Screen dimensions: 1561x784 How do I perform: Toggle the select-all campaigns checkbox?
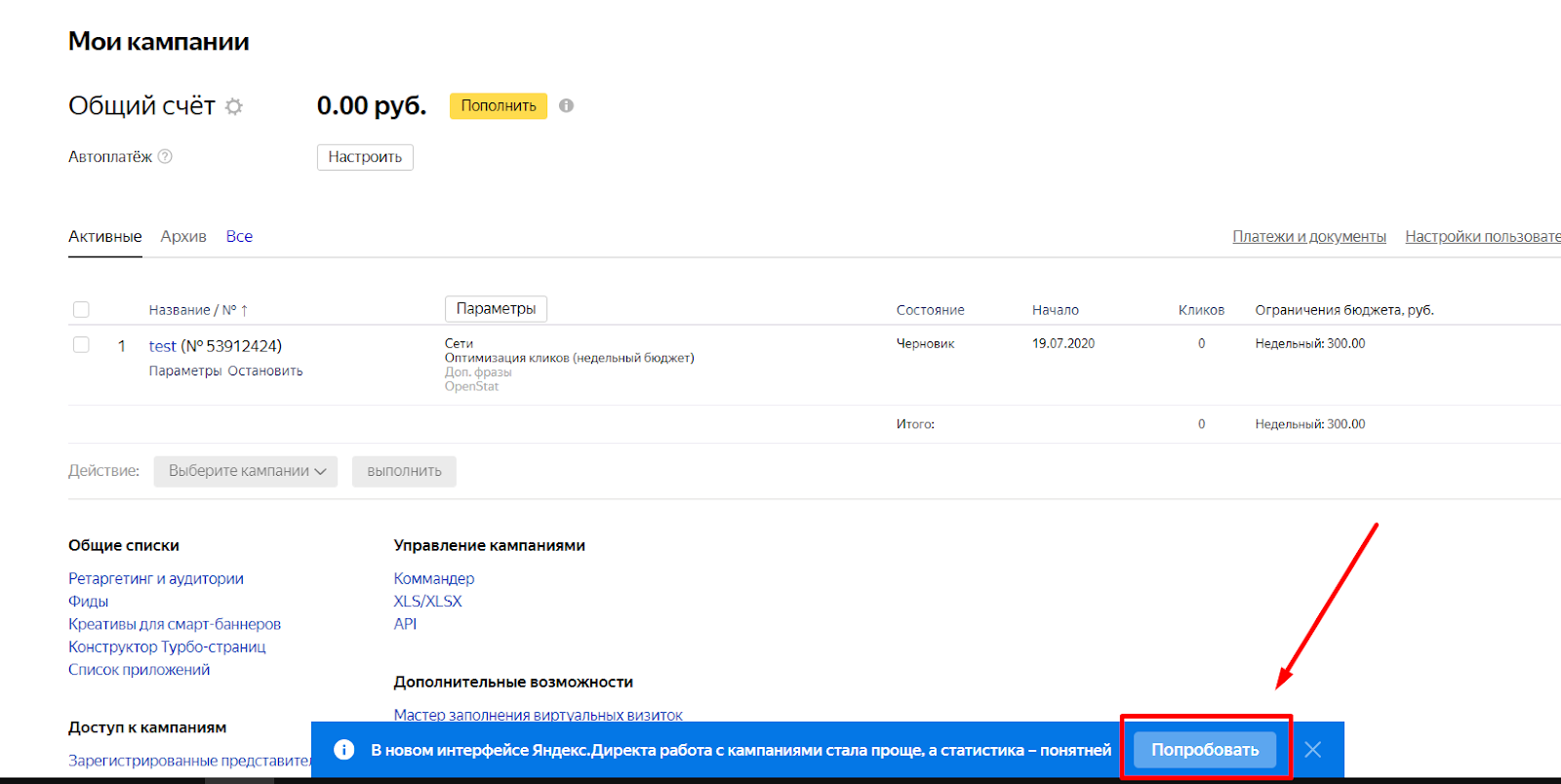point(81,309)
